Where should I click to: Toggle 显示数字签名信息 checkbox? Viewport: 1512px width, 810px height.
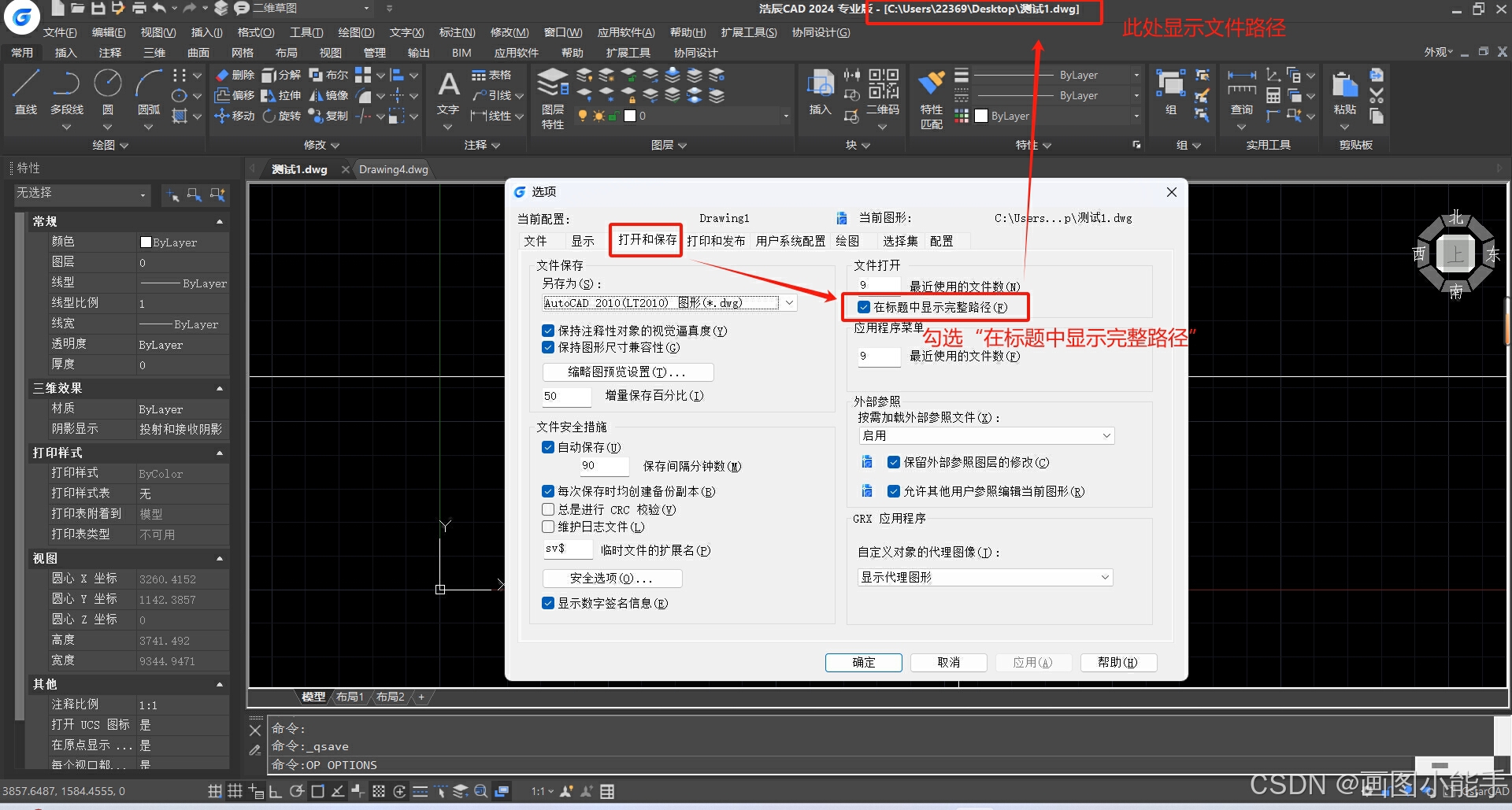point(548,603)
